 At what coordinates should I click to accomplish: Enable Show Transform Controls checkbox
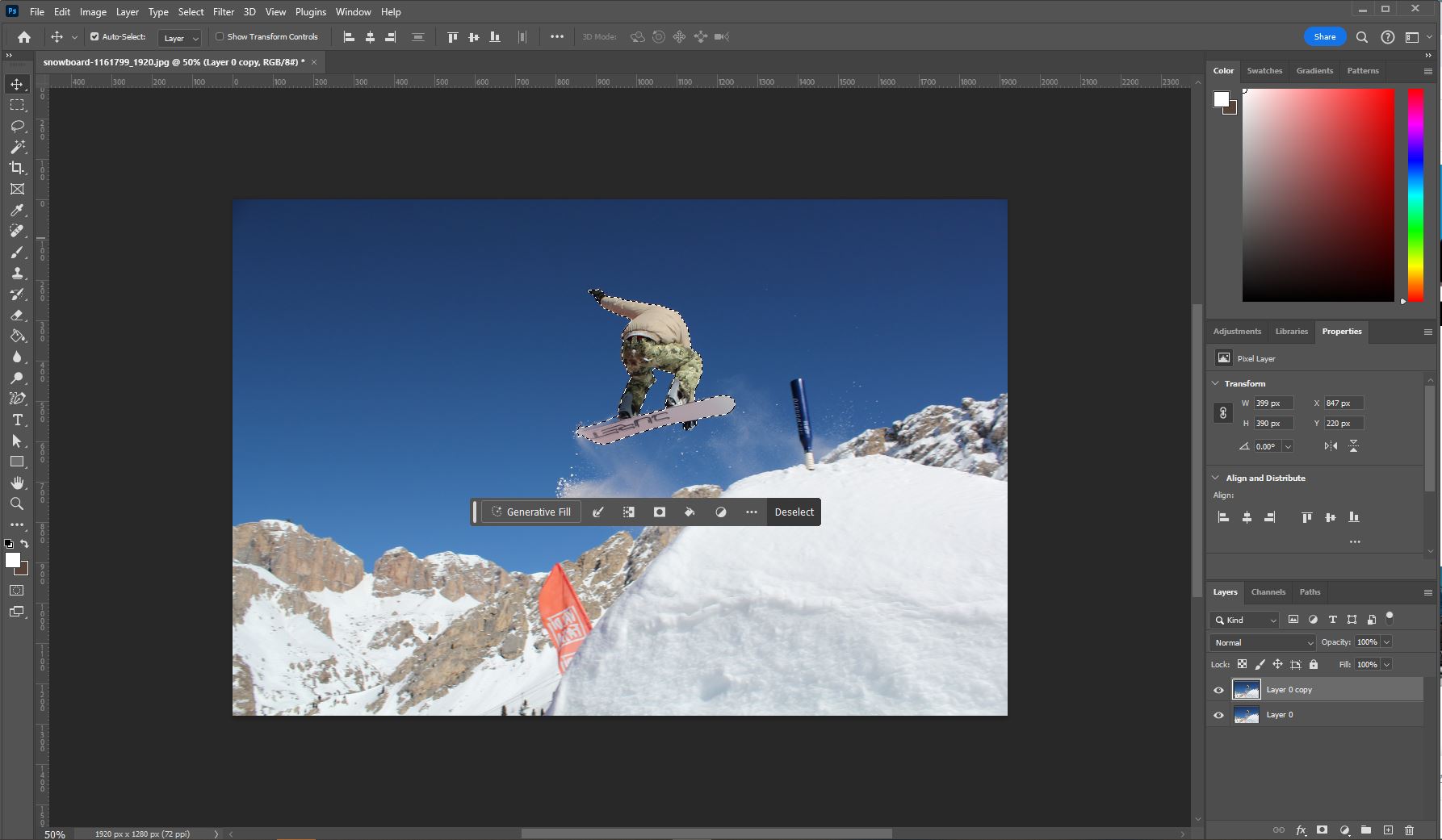[220, 37]
